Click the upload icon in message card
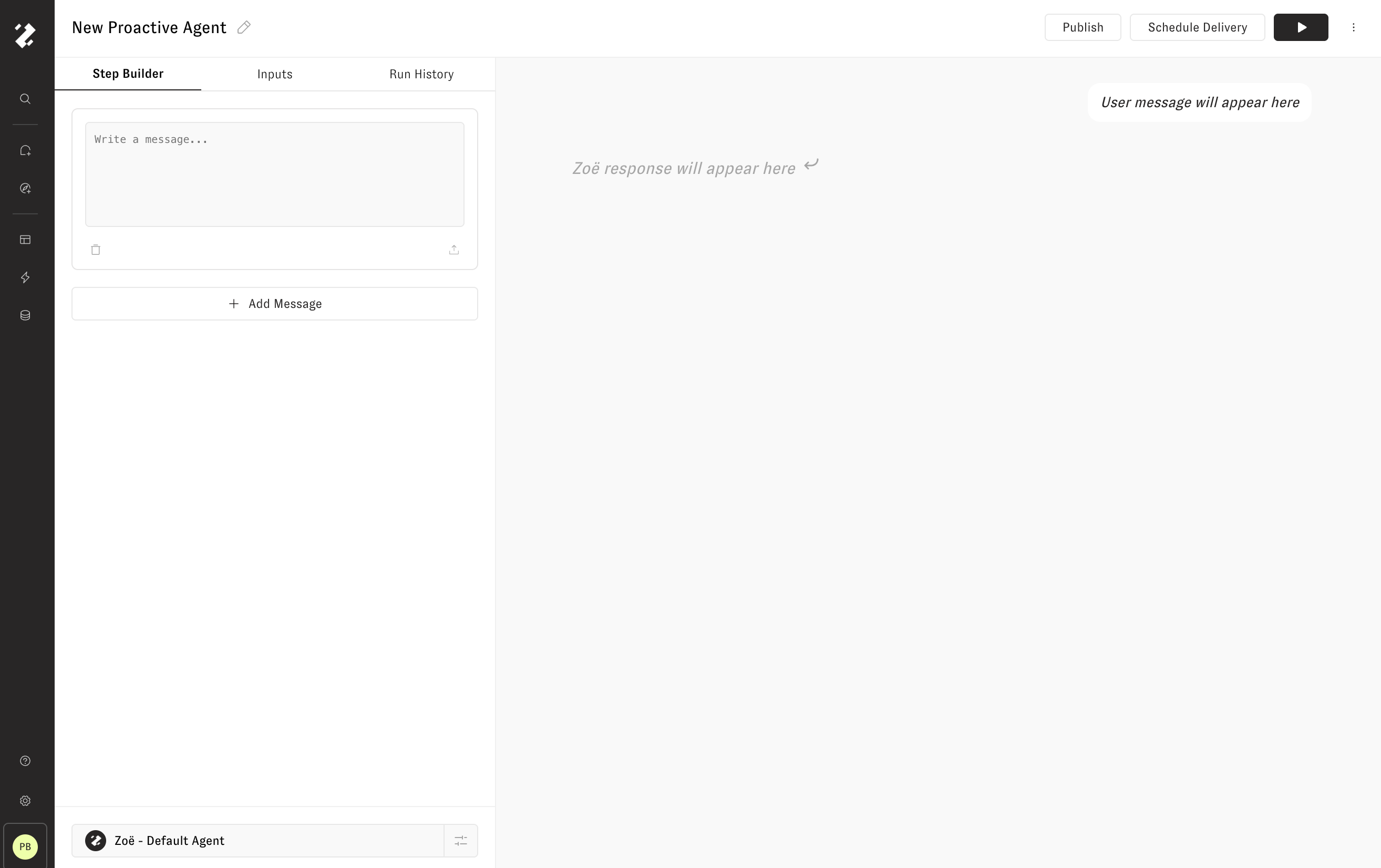Image resolution: width=1381 pixels, height=868 pixels. pyautogui.click(x=454, y=250)
